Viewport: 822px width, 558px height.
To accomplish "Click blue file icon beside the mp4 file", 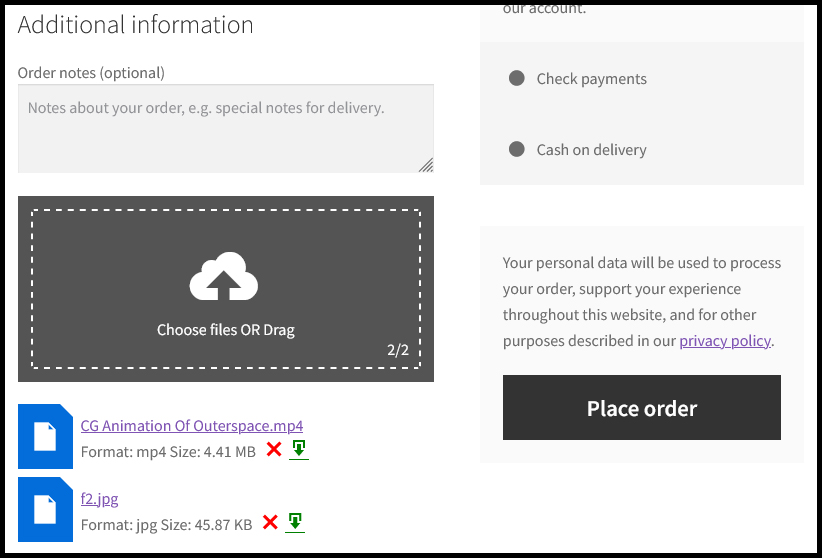I will (x=46, y=436).
